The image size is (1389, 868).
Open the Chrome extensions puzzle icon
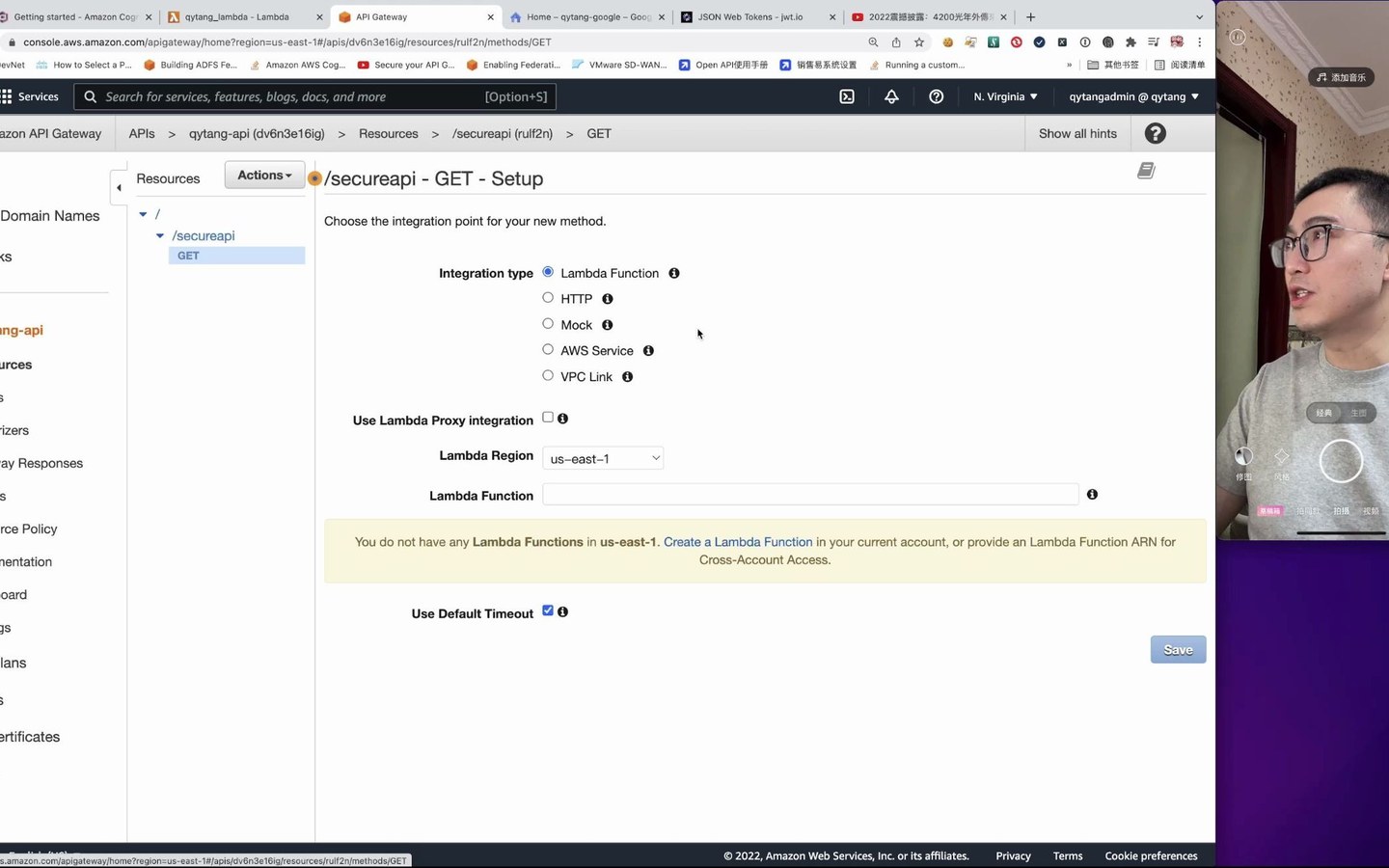(x=1130, y=42)
